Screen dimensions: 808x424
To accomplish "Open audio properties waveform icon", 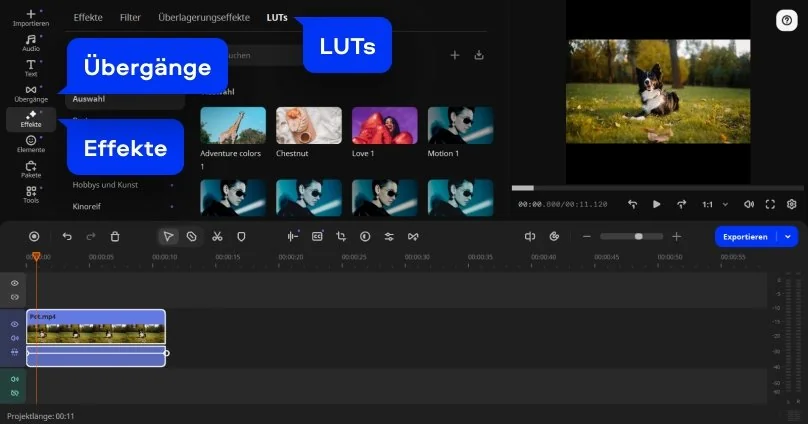I will point(293,236).
